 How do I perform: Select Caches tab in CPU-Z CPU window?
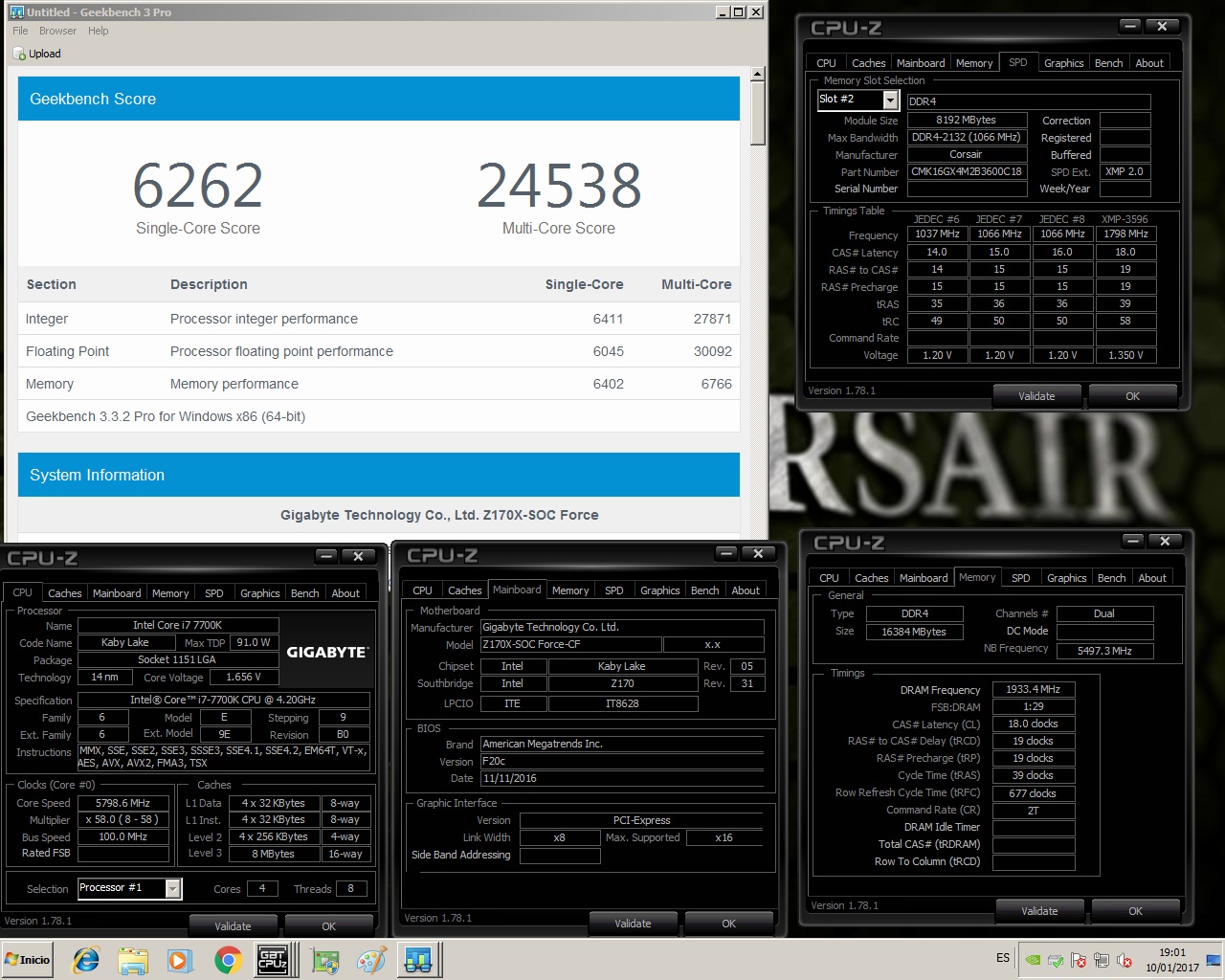[x=64, y=593]
